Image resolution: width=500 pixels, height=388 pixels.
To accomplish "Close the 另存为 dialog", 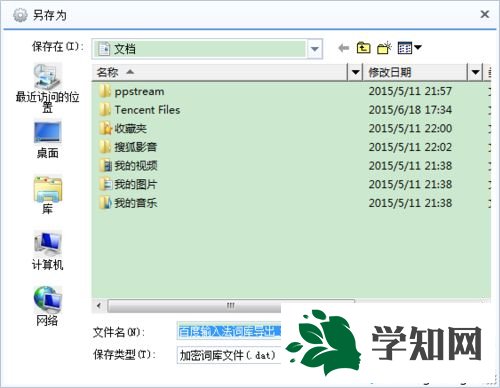I will 484,14.
